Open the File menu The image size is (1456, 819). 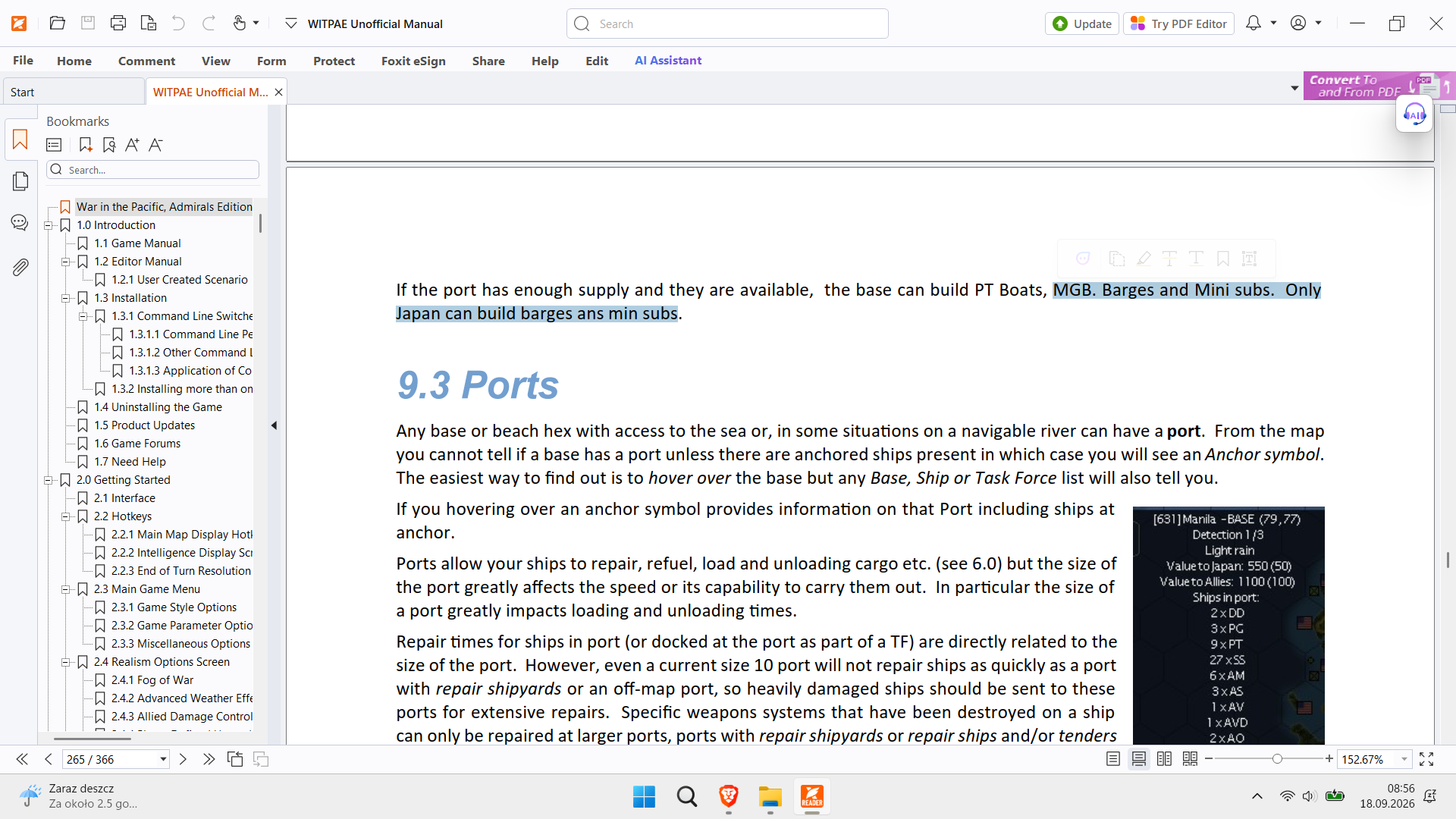[x=23, y=61]
